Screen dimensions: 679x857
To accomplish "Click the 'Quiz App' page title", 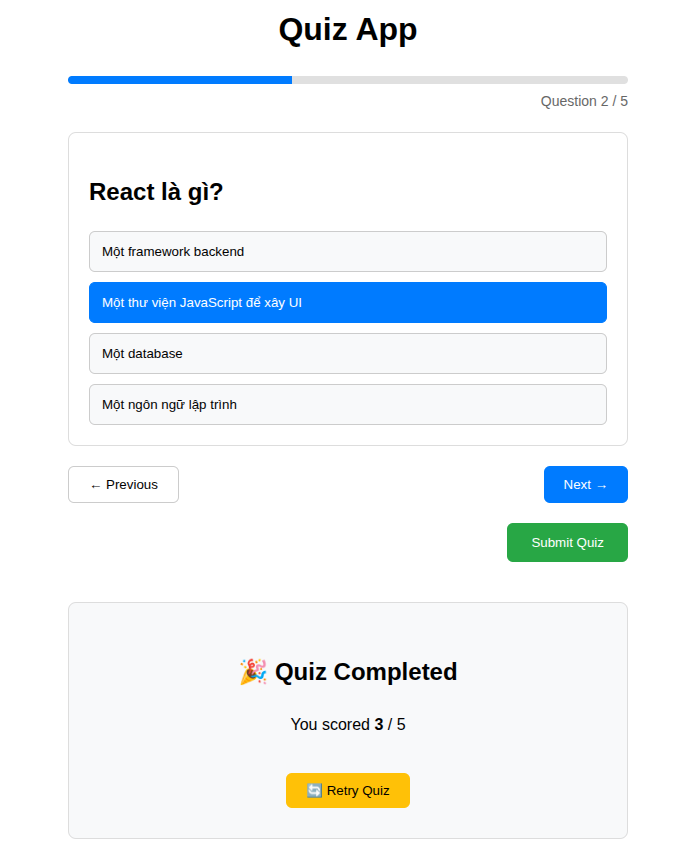I will (x=347, y=29).
